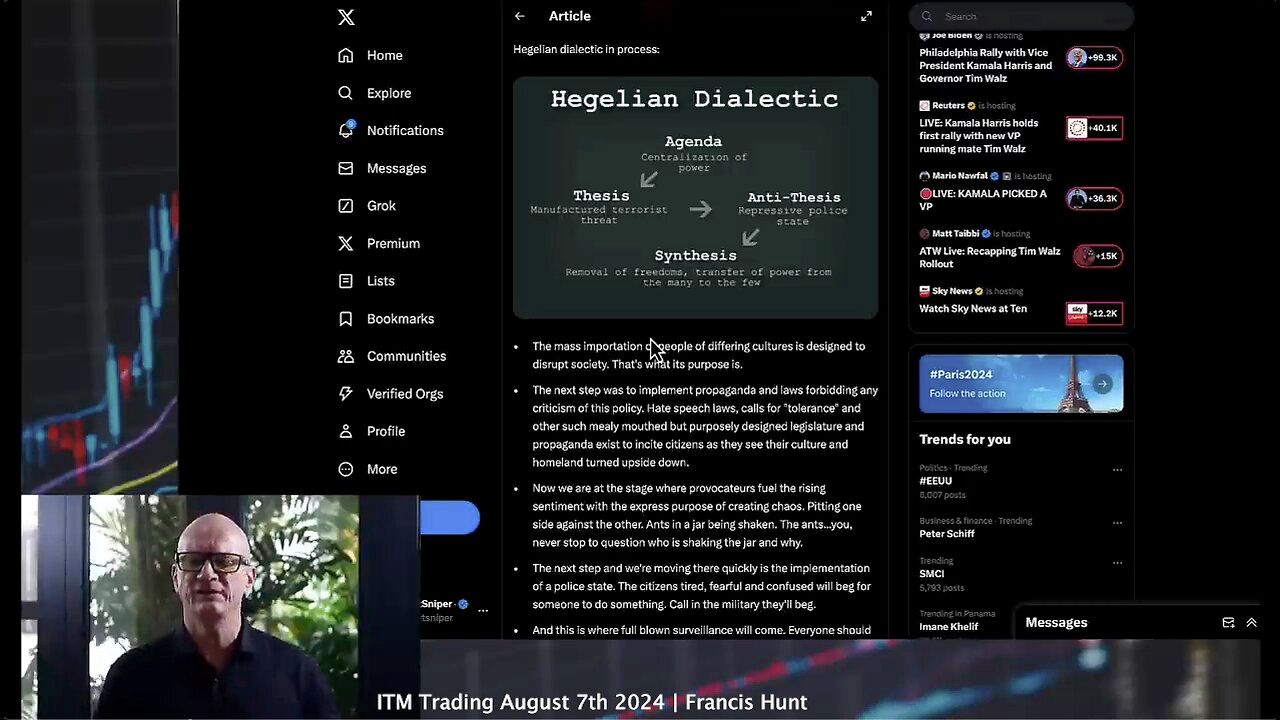Open the Peter Schiff trend
The width and height of the screenshot is (1280, 720).
(945, 533)
